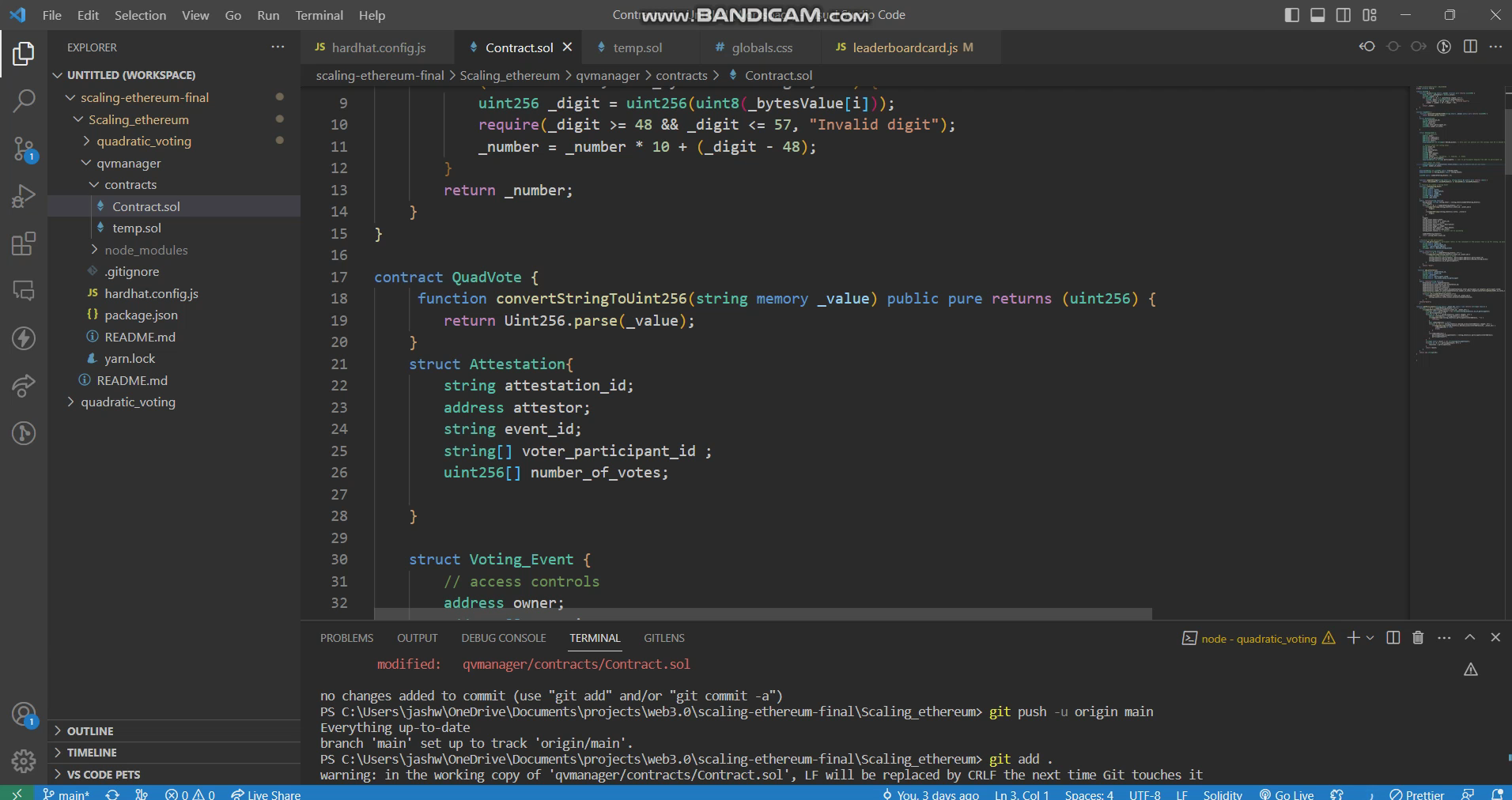
Task: Open the Extensions view
Action: pos(24,243)
